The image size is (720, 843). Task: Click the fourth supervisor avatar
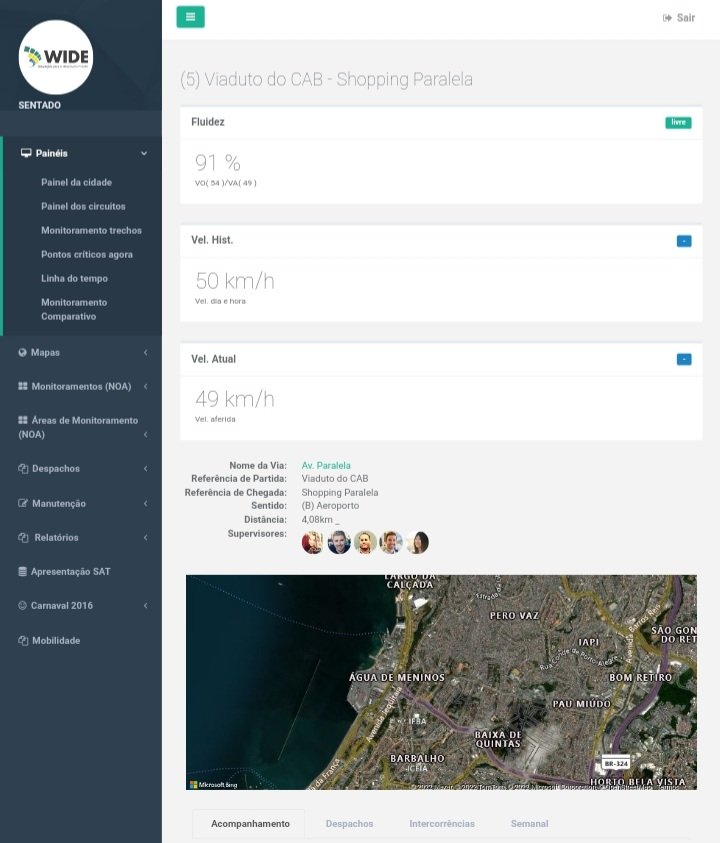[x=391, y=542]
